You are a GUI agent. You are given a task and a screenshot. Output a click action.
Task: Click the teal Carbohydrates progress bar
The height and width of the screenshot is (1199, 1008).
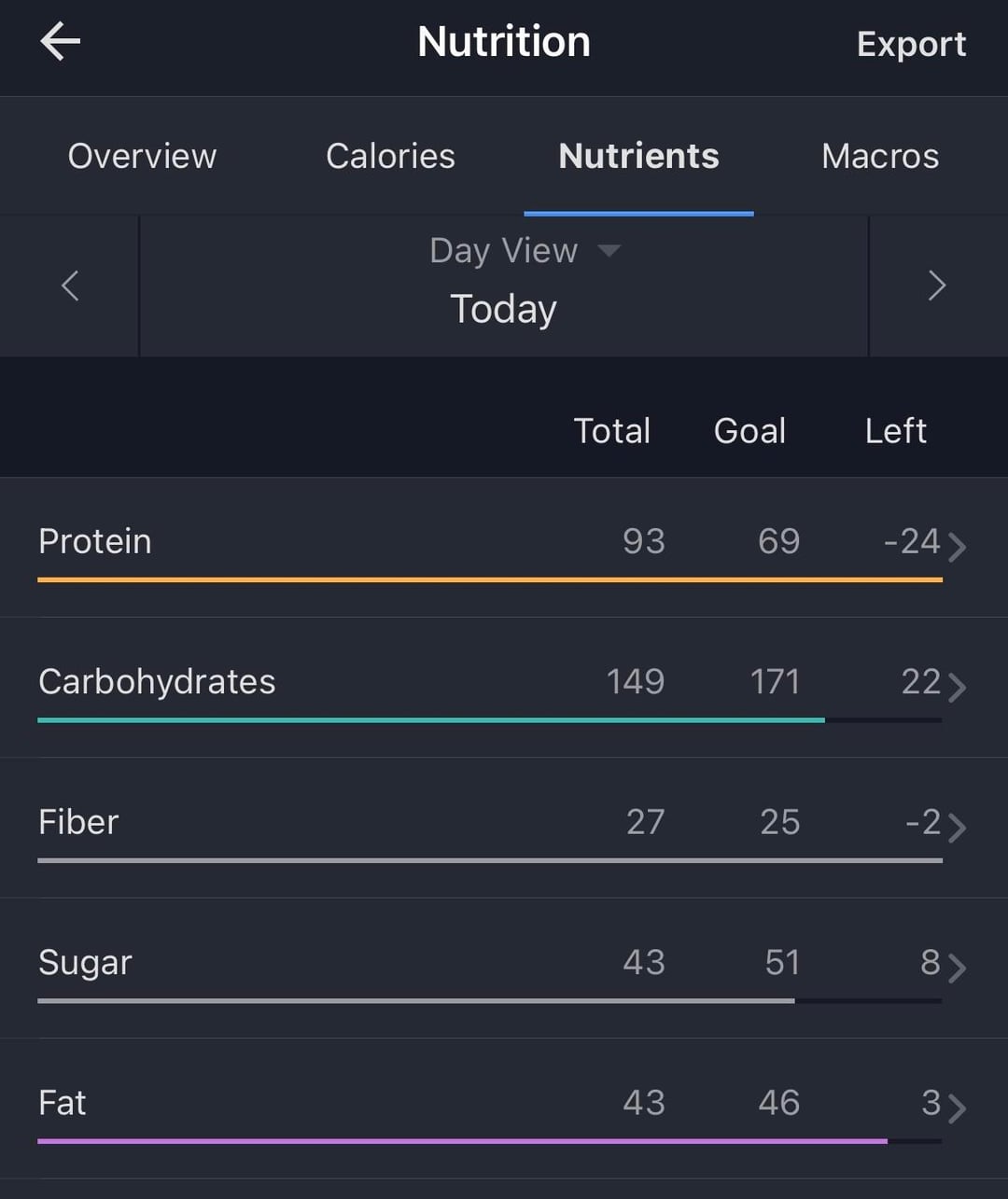click(x=431, y=720)
